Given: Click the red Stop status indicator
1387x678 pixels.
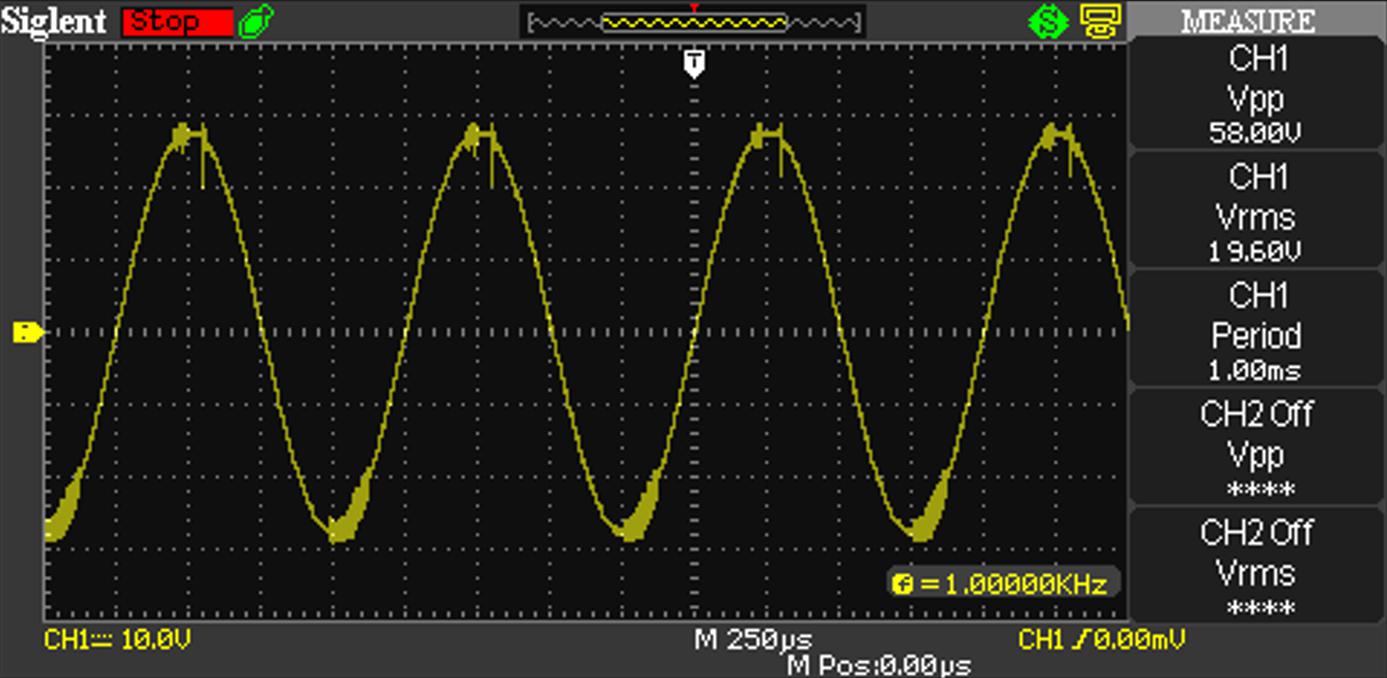Looking at the screenshot, I should point(177,21).
